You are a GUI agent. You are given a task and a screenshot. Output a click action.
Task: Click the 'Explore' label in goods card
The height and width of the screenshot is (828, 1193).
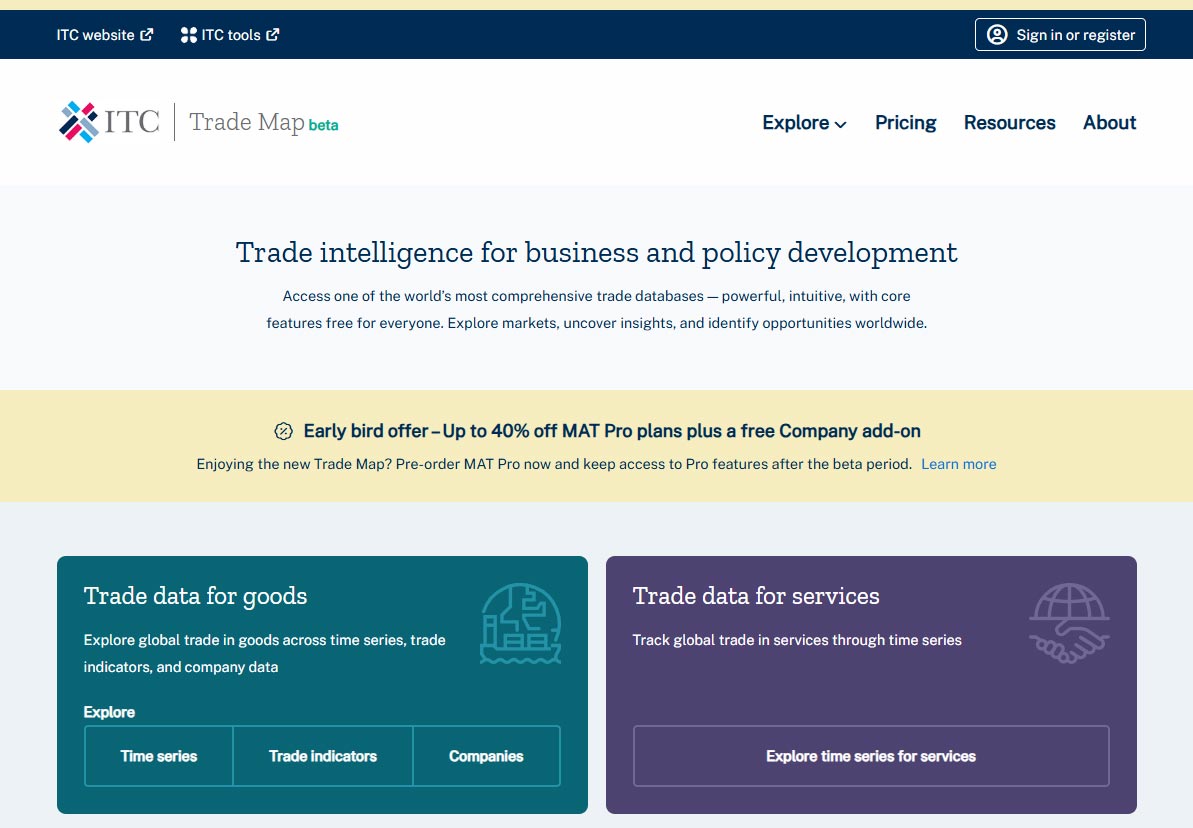[109, 712]
